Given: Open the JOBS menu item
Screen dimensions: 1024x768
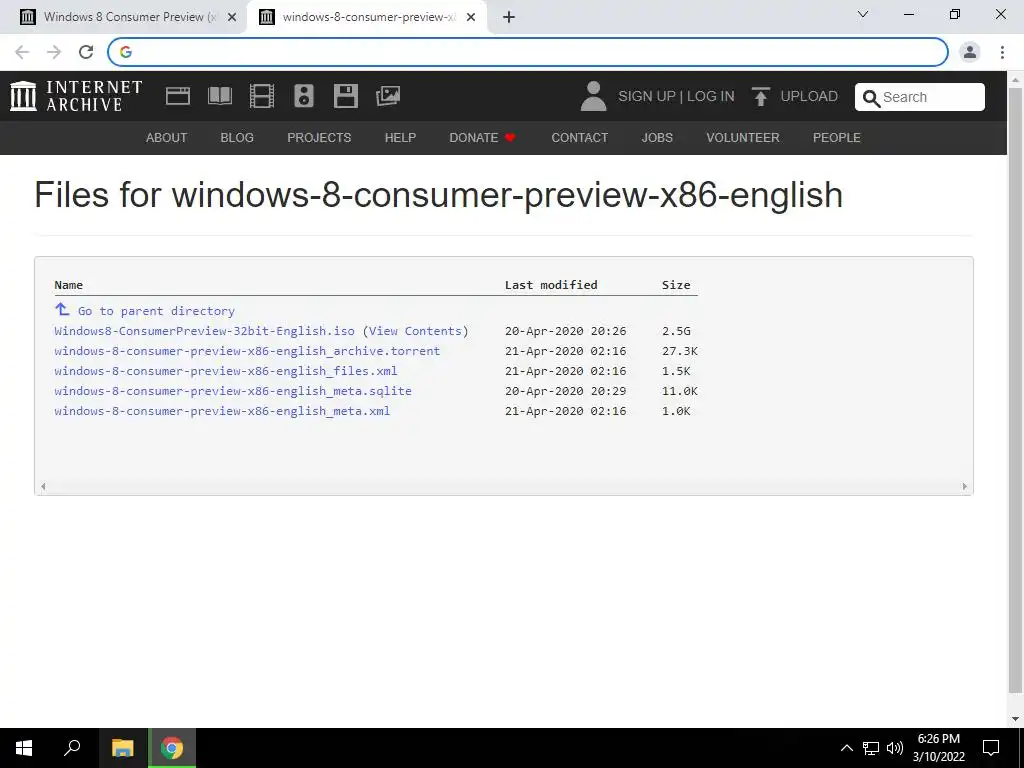Looking at the screenshot, I should tap(657, 138).
